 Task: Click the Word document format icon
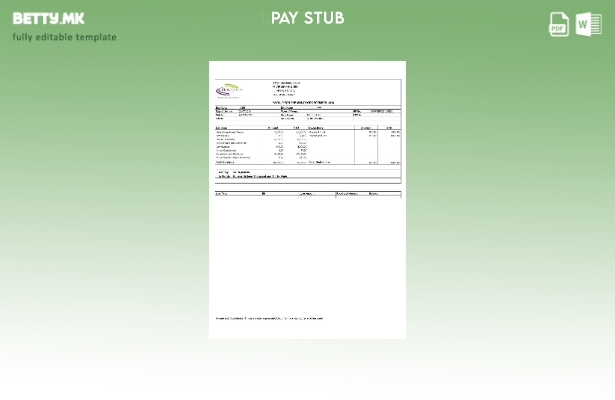click(x=589, y=24)
